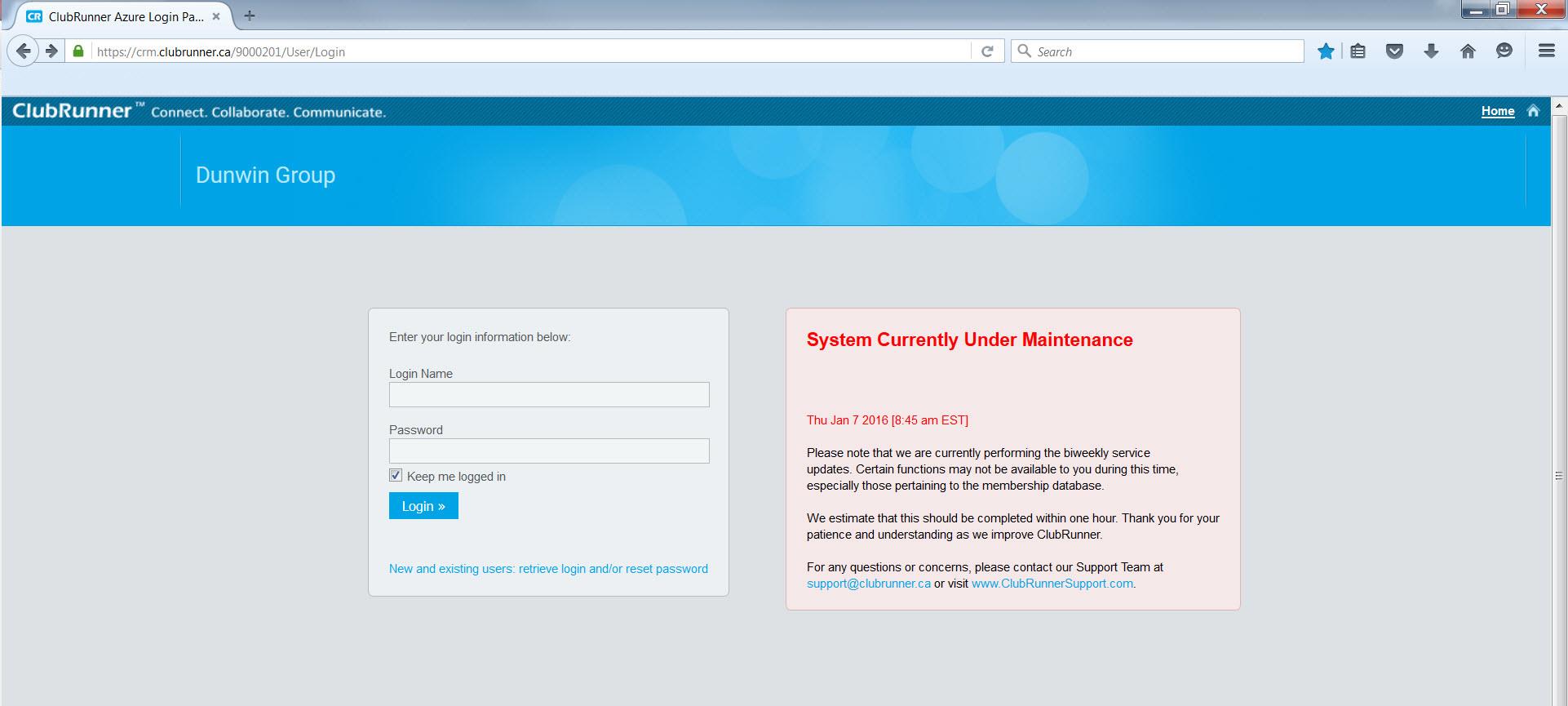This screenshot has height=706, width=1568.
Task: Click the ClubRunner header house icon
Action: pos(1533,111)
